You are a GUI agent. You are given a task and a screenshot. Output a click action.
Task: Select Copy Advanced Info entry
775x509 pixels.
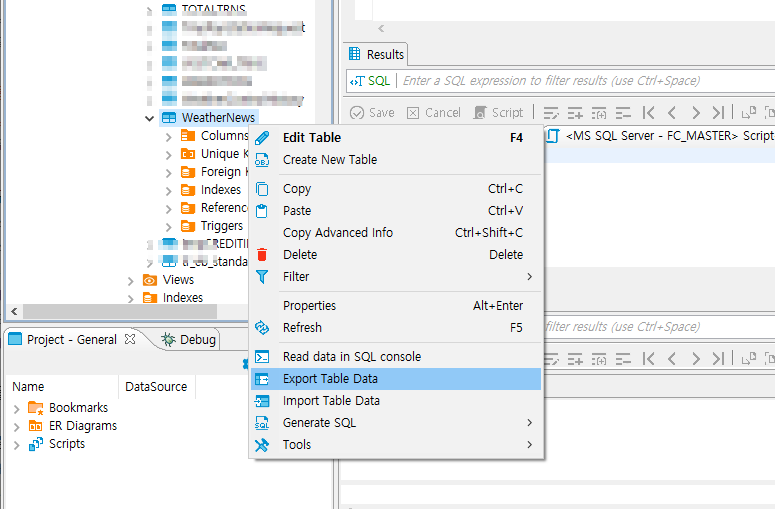[x=396, y=233]
